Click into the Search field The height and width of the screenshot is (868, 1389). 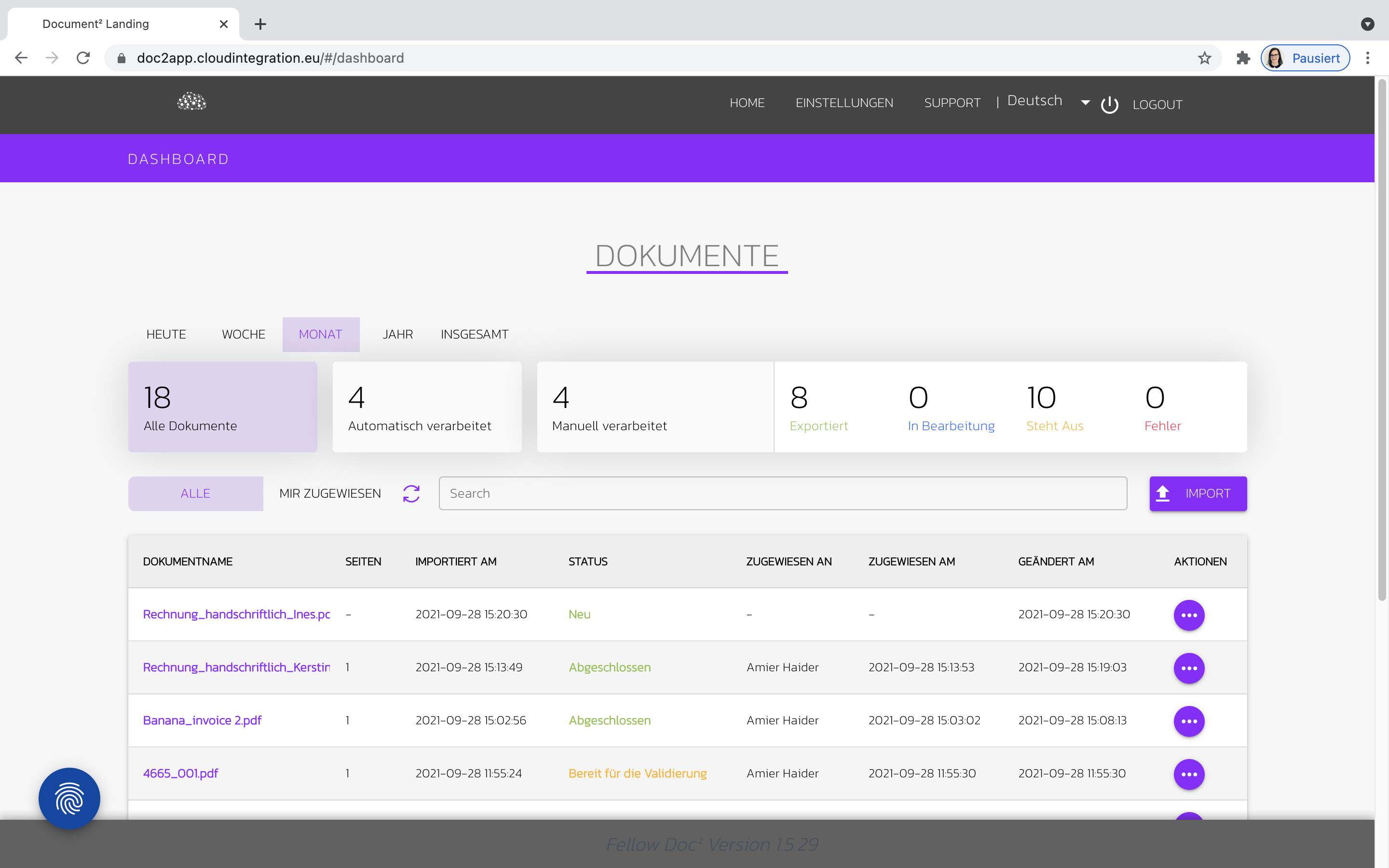point(782,493)
